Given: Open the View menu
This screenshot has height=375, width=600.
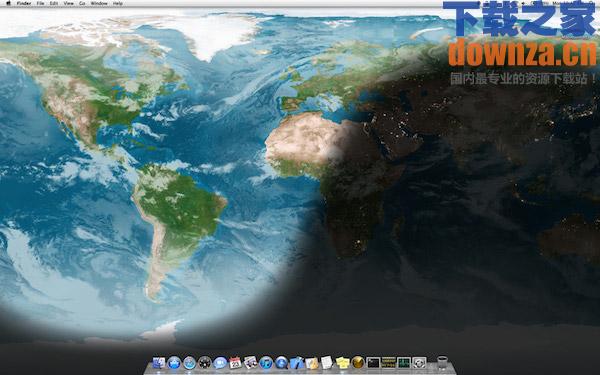Looking at the screenshot, I should [x=68, y=3].
